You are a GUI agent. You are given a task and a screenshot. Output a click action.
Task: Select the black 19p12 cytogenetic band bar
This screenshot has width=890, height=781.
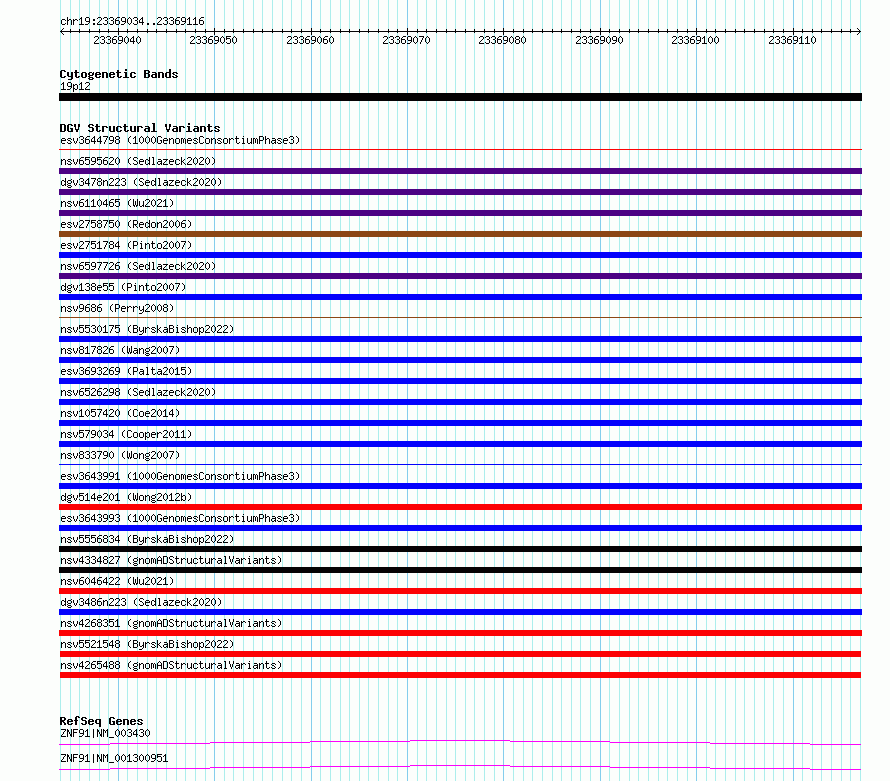point(460,97)
